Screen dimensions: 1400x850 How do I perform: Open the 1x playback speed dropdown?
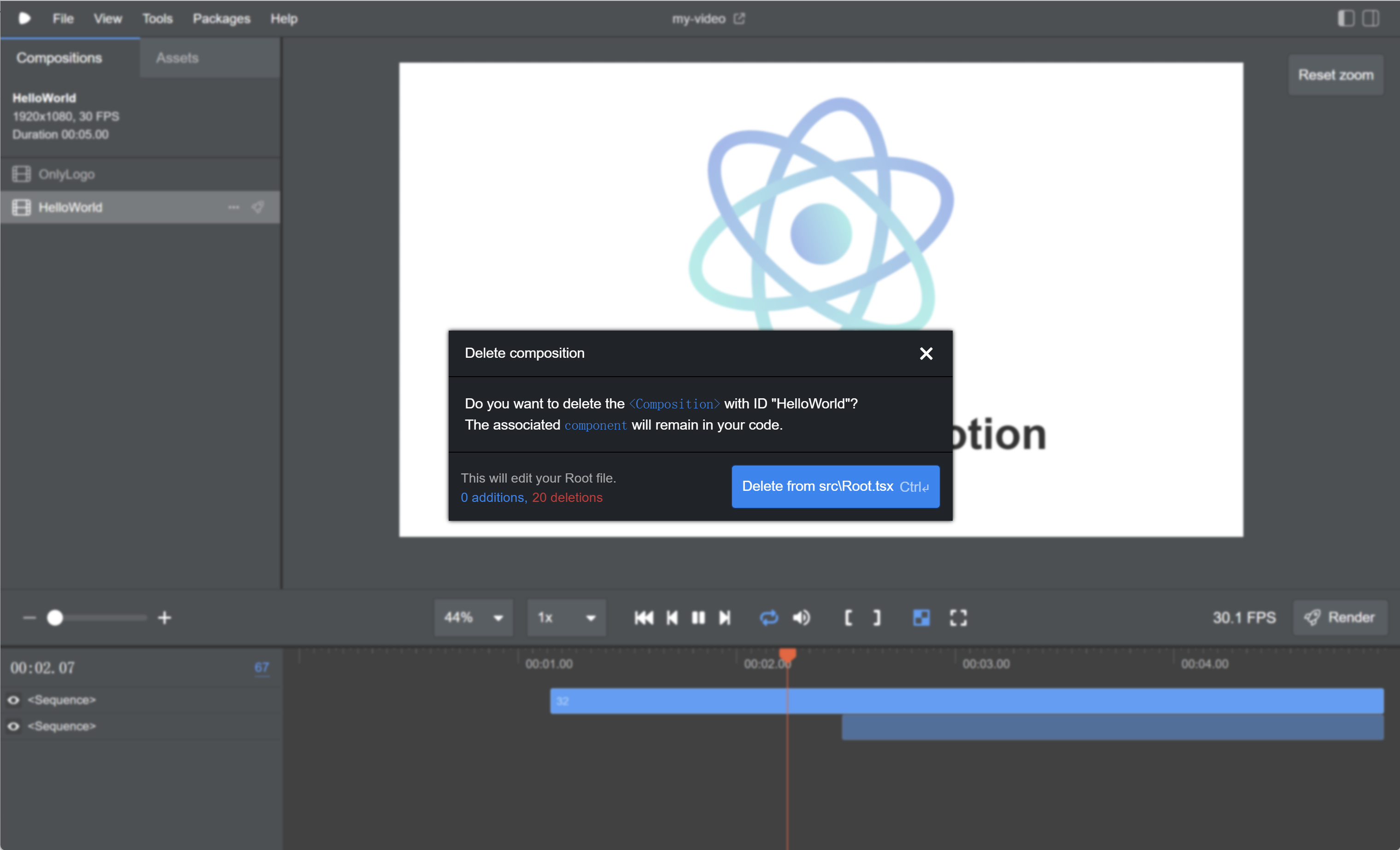pos(566,617)
